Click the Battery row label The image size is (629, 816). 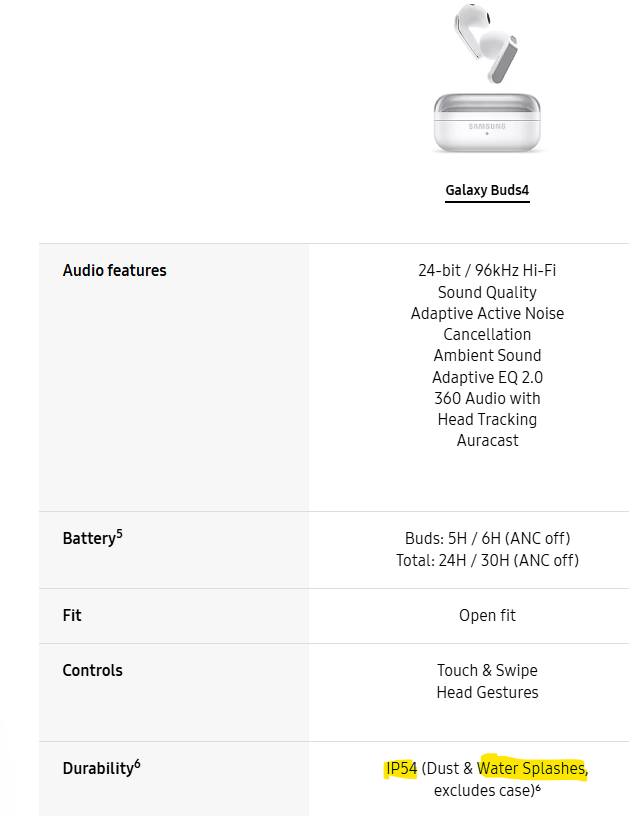click(89, 539)
